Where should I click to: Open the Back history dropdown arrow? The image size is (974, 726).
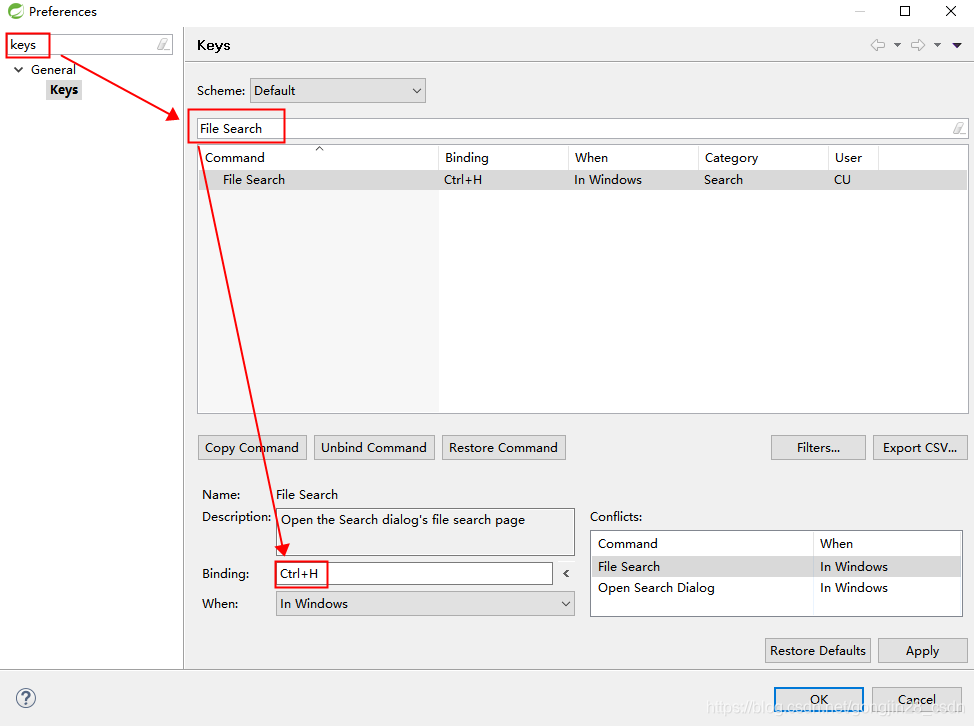(x=898, y=45)
